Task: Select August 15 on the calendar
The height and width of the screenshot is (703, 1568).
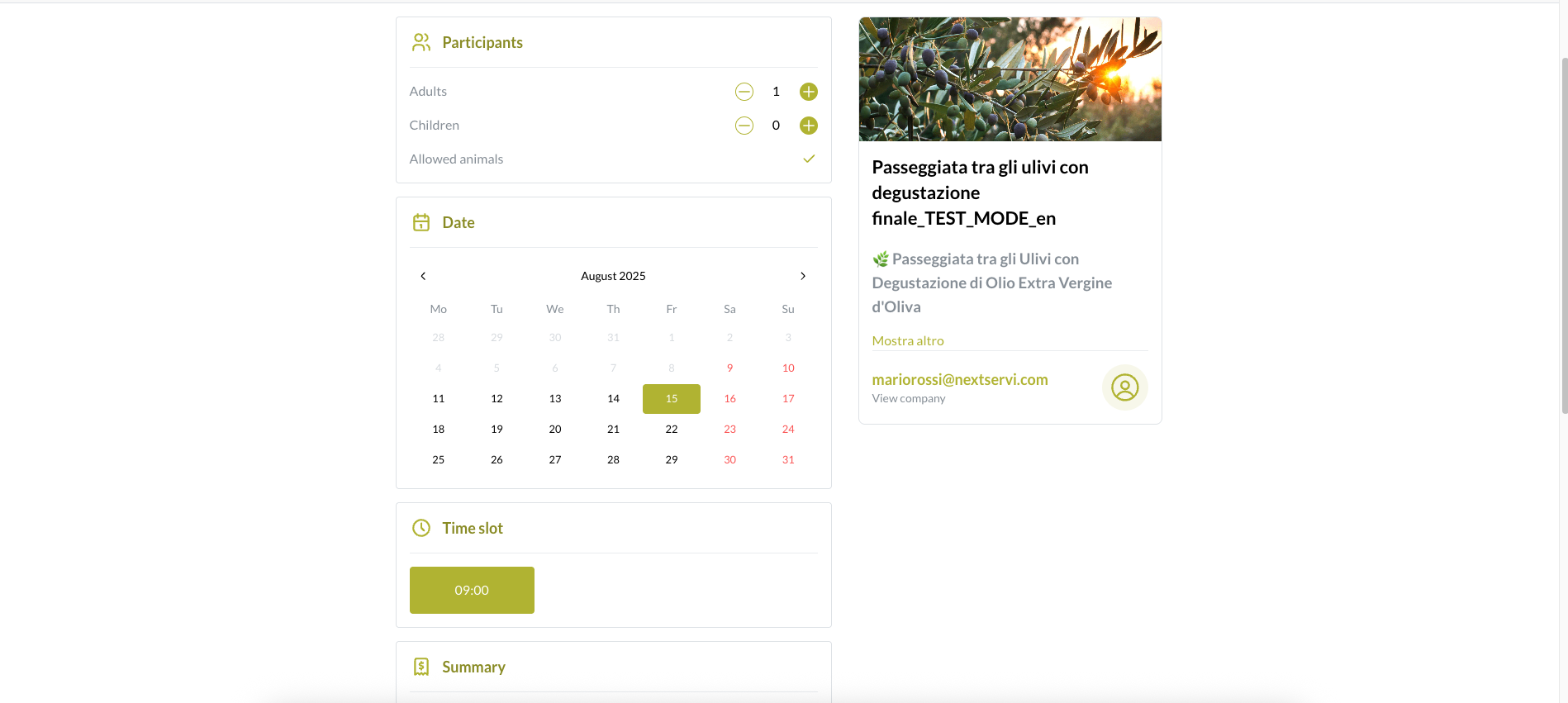Action: [x=671, y=399]
